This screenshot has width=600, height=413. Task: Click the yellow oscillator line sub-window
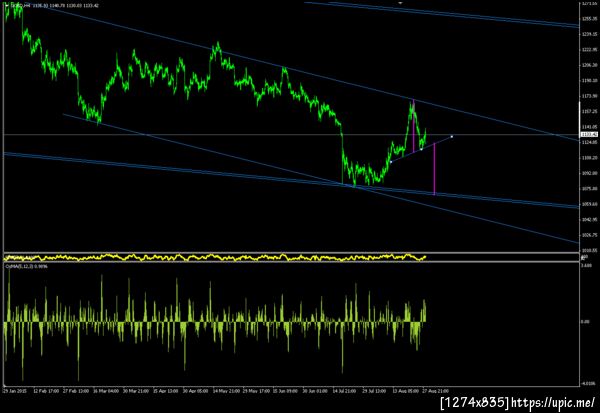click(x=291, y=257)
